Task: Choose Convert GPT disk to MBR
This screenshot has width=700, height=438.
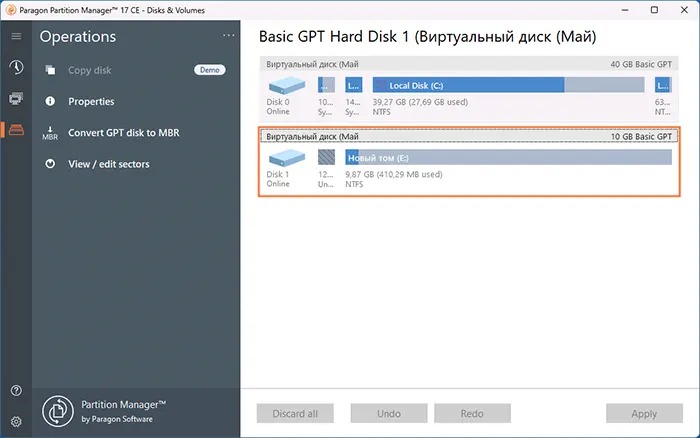Action: coord(124,133)
